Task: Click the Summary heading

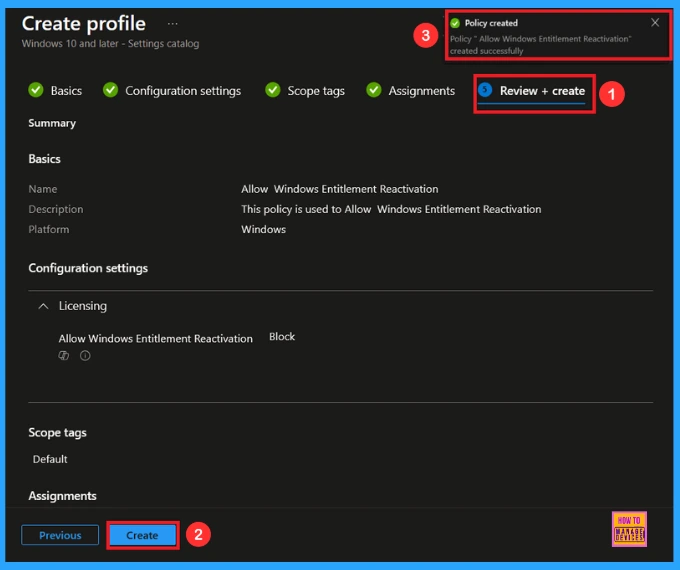Action: (52, 123)
